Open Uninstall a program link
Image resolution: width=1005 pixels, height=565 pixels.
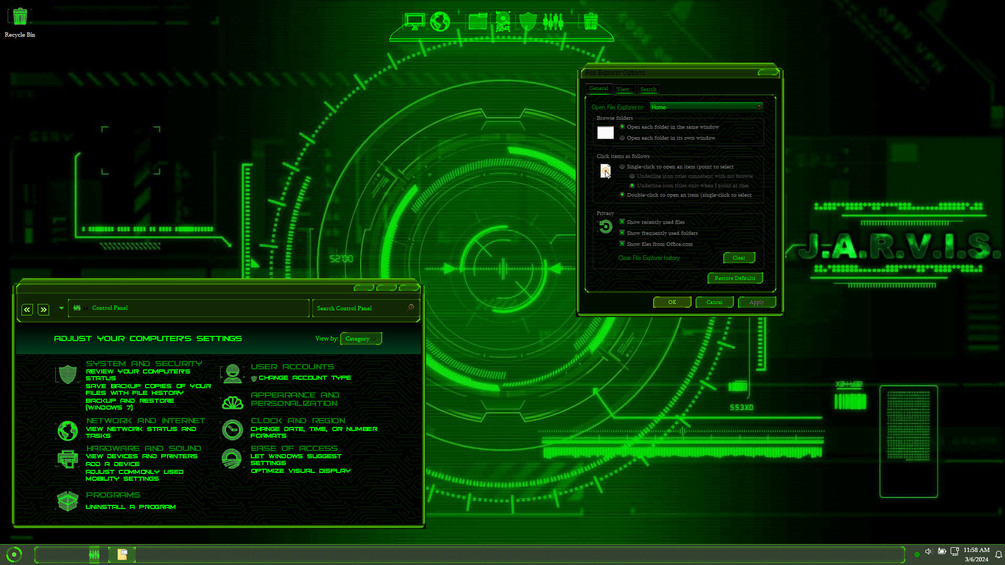pyautogui.click(x=131, y=507)
